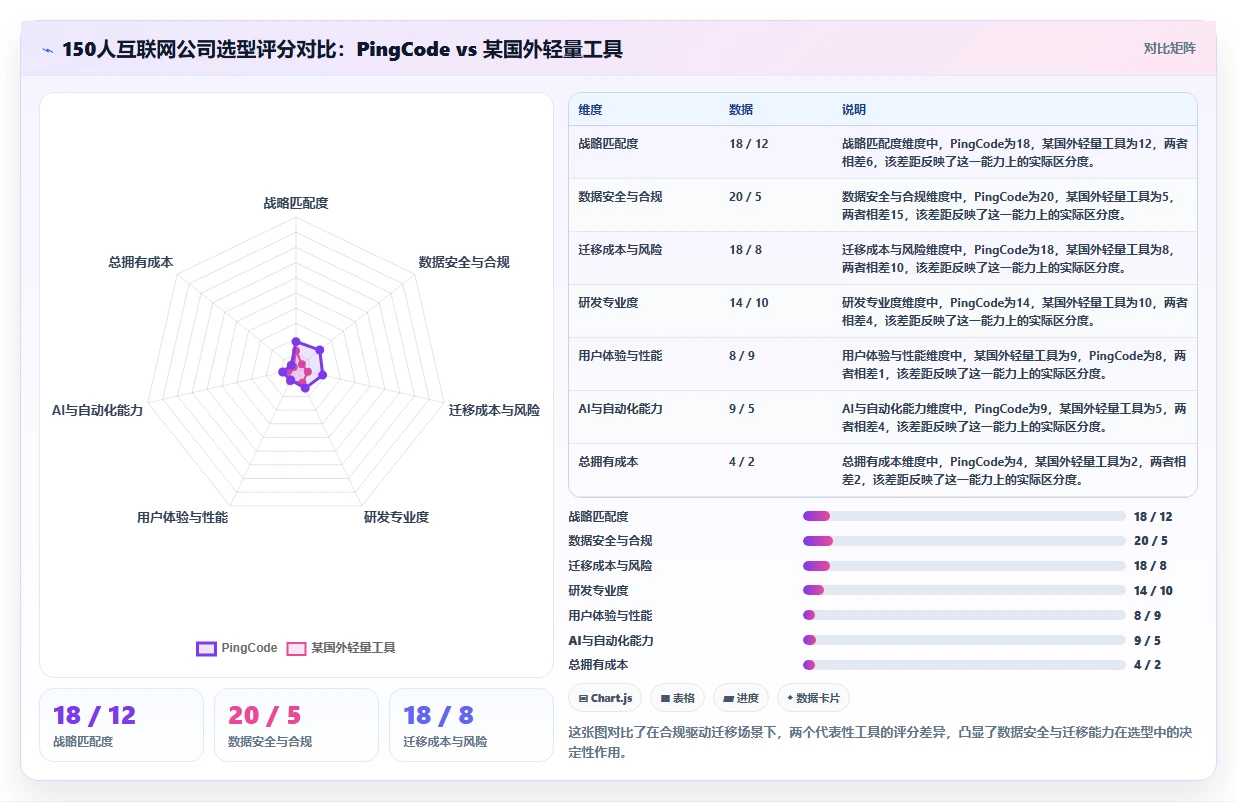Viewport: 1237px width, 802px height.
Task: Select the 数据安全与合规 table row name
Action: 620,197
